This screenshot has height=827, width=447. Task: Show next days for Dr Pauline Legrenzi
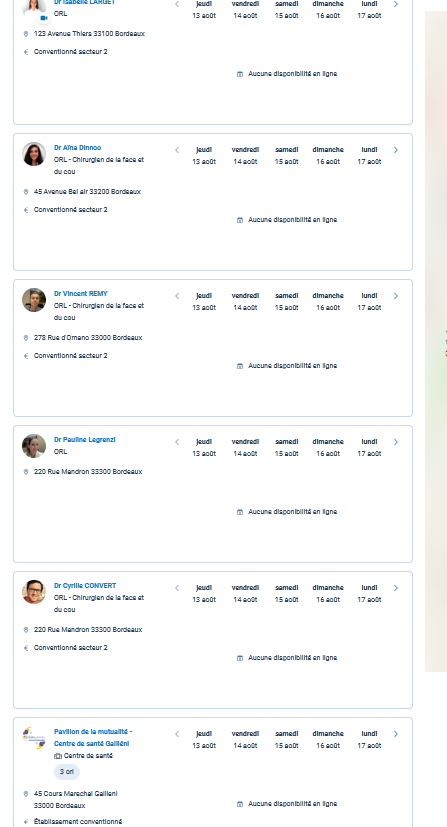pos(396,443)
